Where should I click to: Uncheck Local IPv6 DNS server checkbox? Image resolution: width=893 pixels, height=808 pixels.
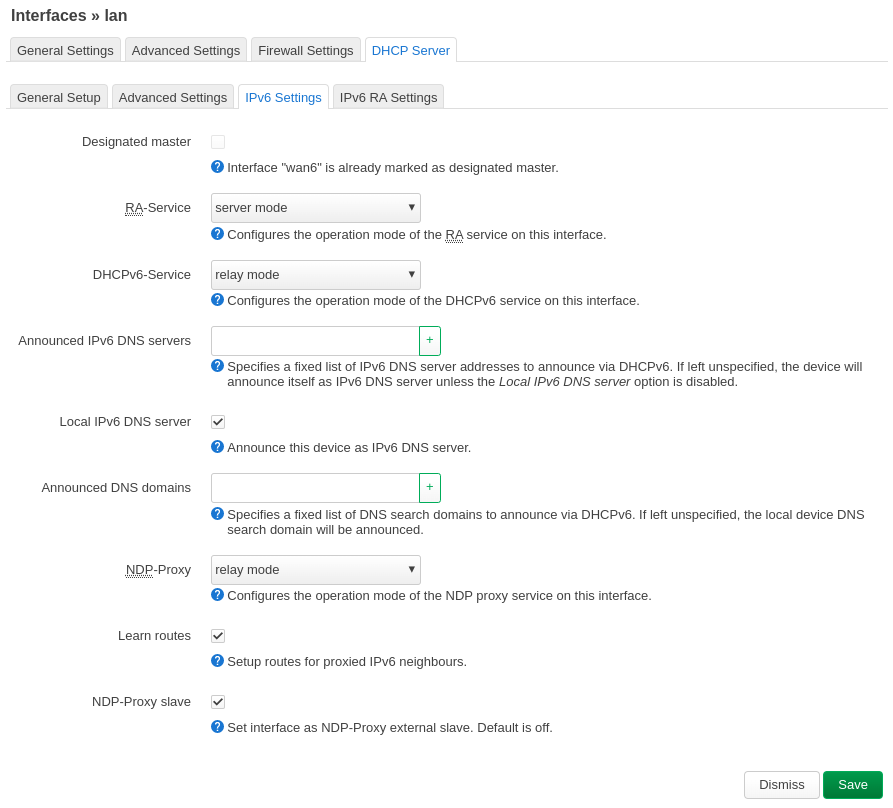coord(218,422)
